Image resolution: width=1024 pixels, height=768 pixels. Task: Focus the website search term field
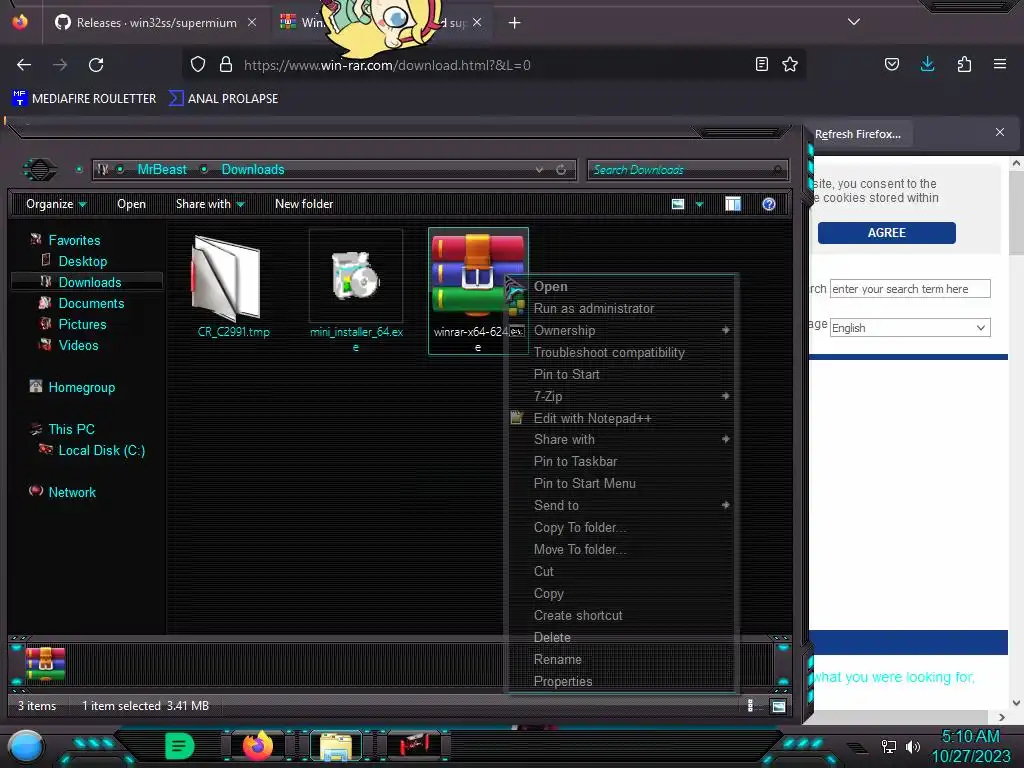pos(910,289)
